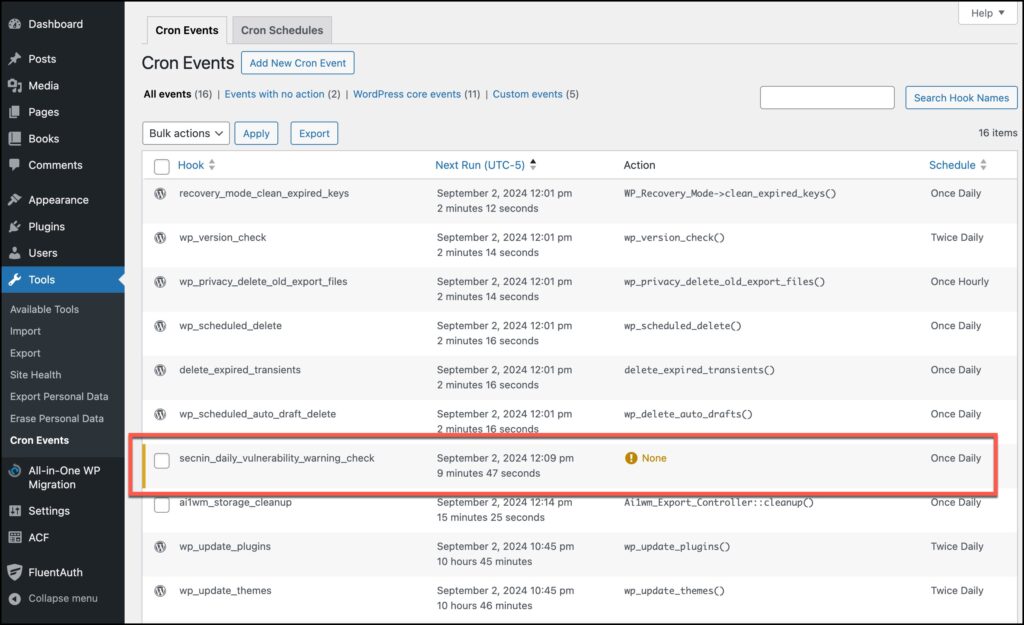1024x625 pixels.
Task: Switch to the Cron Schedules tab
Action: 282,30
